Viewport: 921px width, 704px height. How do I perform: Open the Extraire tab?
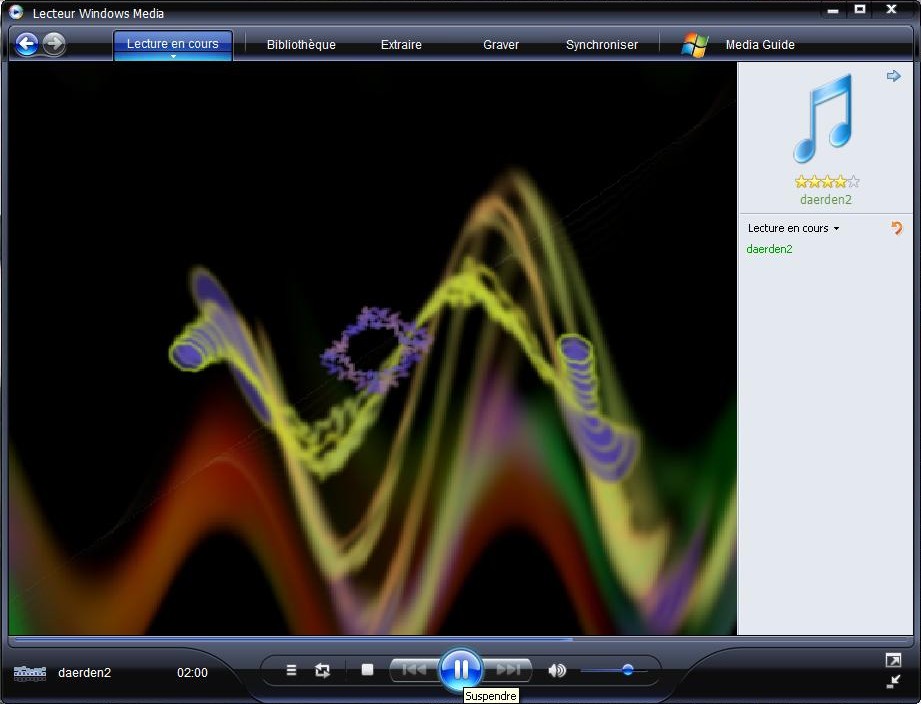tap(401, 45)
